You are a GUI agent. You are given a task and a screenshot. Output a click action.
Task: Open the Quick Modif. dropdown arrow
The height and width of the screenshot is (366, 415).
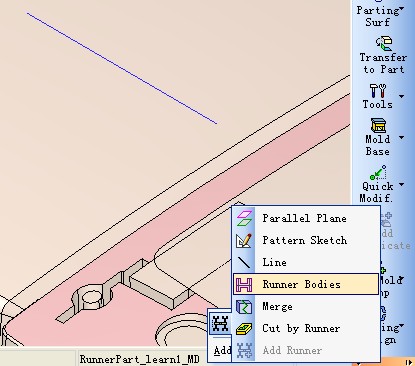[x=401, y=184]
